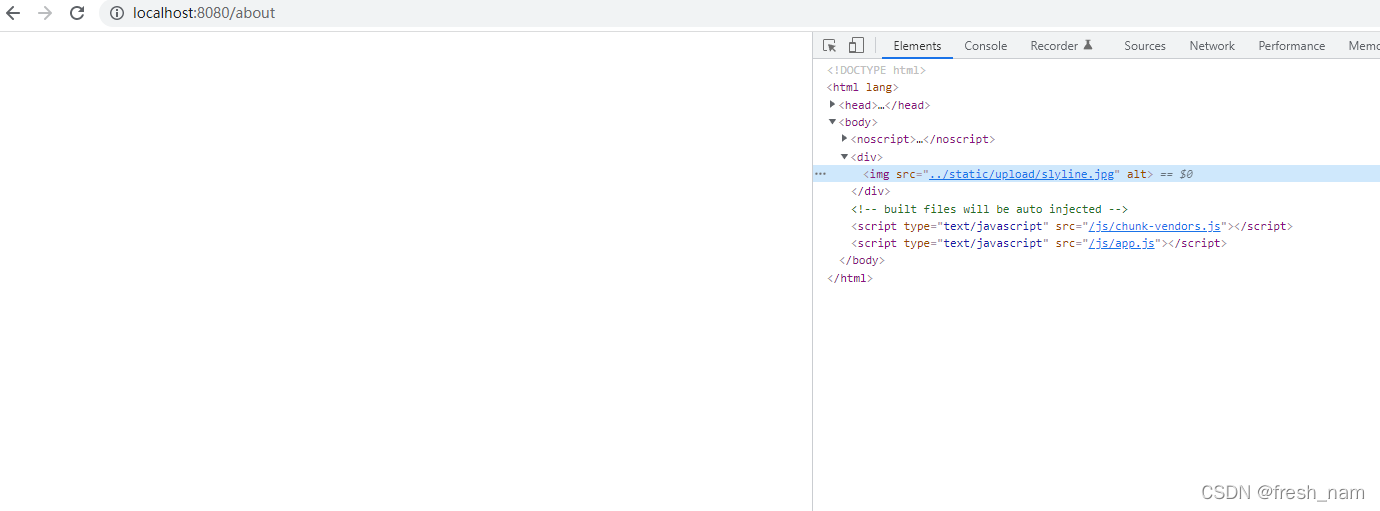The image size is (1380, 511).
Task: Select the 'built files will be auto injected' comment
Action: click(990, 209)
